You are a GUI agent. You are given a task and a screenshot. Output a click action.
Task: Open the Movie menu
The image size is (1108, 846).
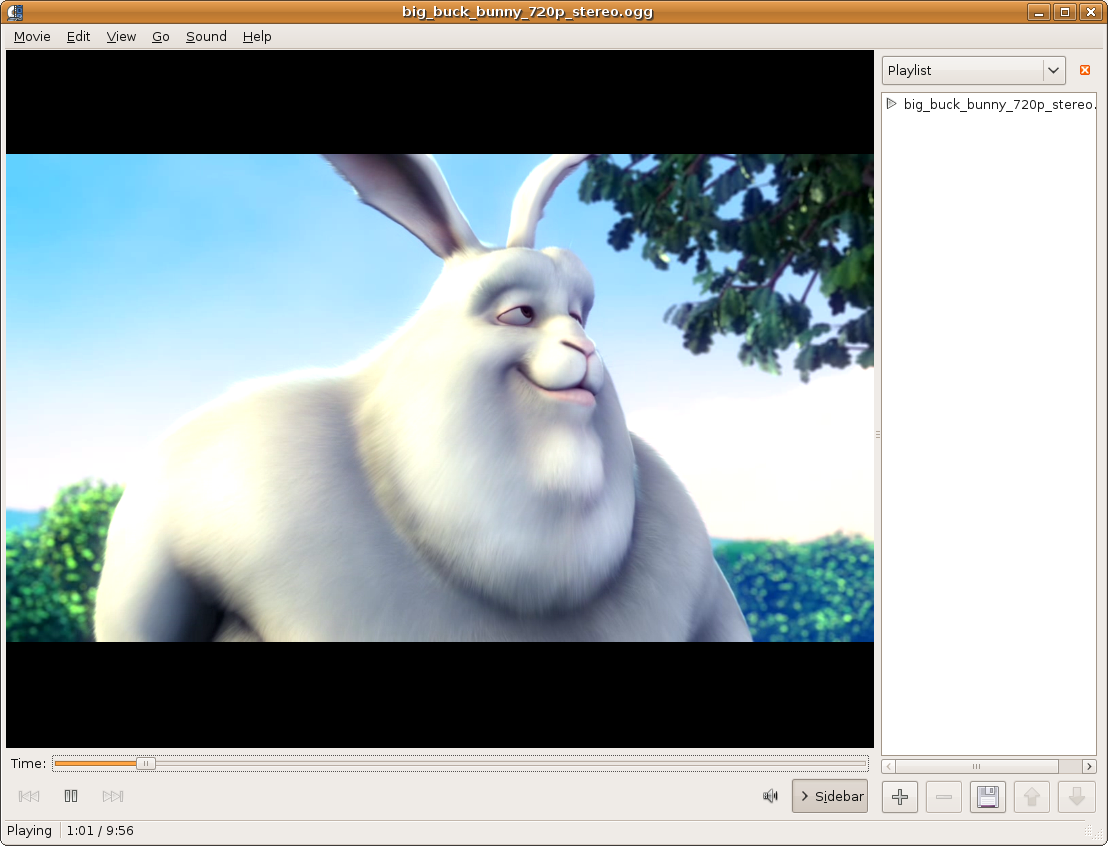point(32,37)
